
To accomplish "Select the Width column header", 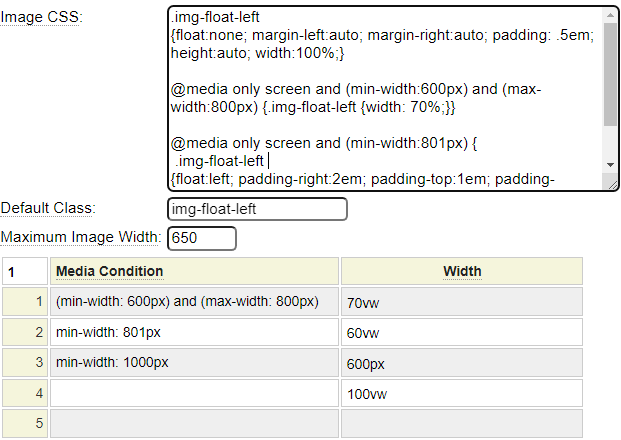I will click(x=461, y=271).
